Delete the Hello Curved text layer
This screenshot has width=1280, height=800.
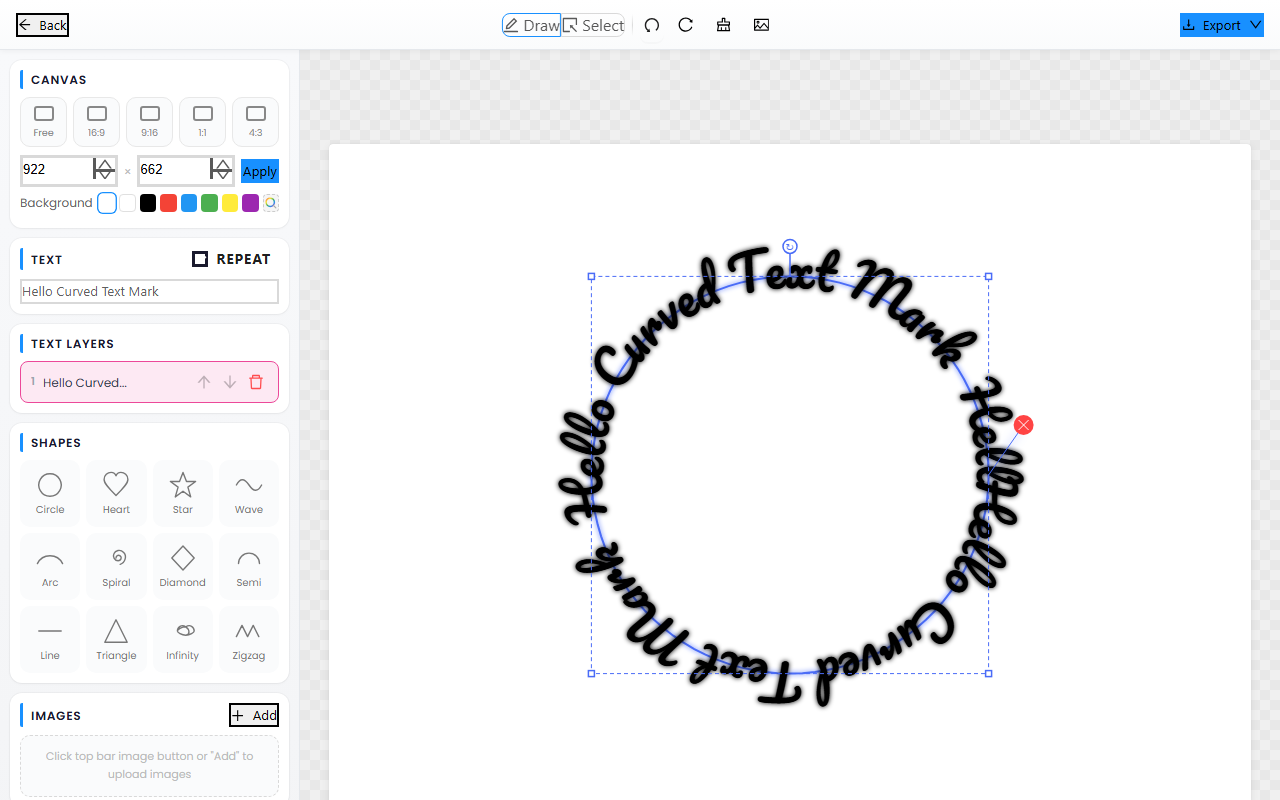[x=256, y=382]
